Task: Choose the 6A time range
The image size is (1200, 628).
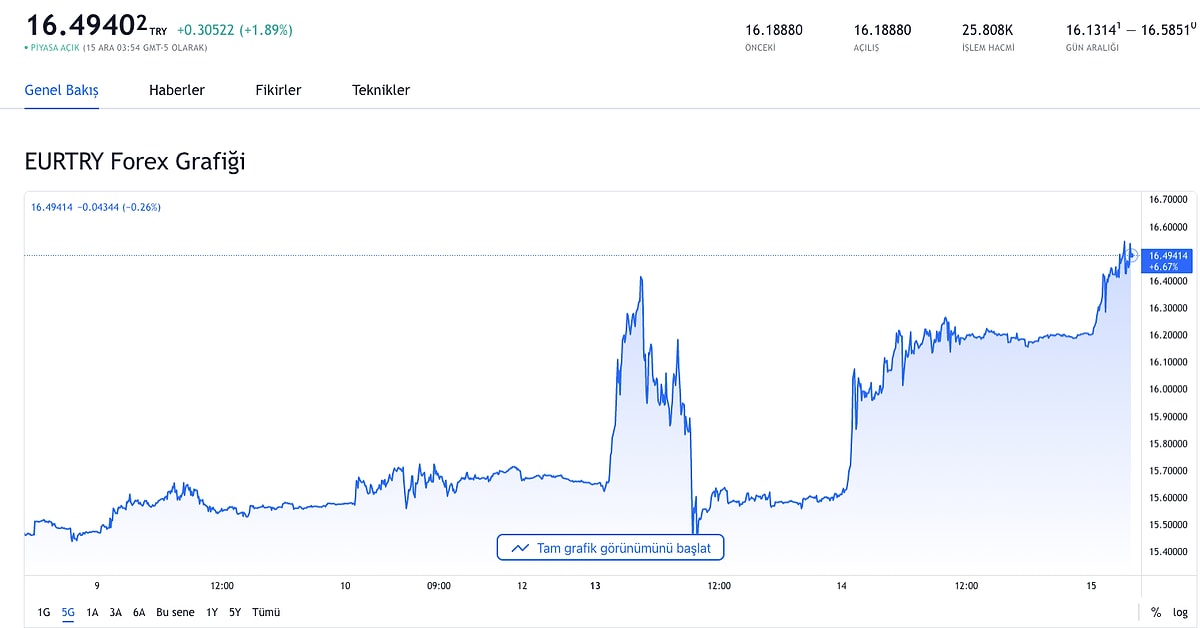Action: [x=139, y=612]
